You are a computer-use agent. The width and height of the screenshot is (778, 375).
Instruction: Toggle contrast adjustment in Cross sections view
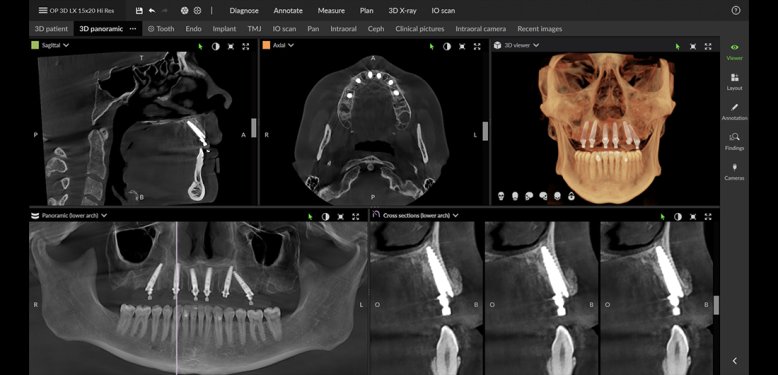click(x=678, y=217)
